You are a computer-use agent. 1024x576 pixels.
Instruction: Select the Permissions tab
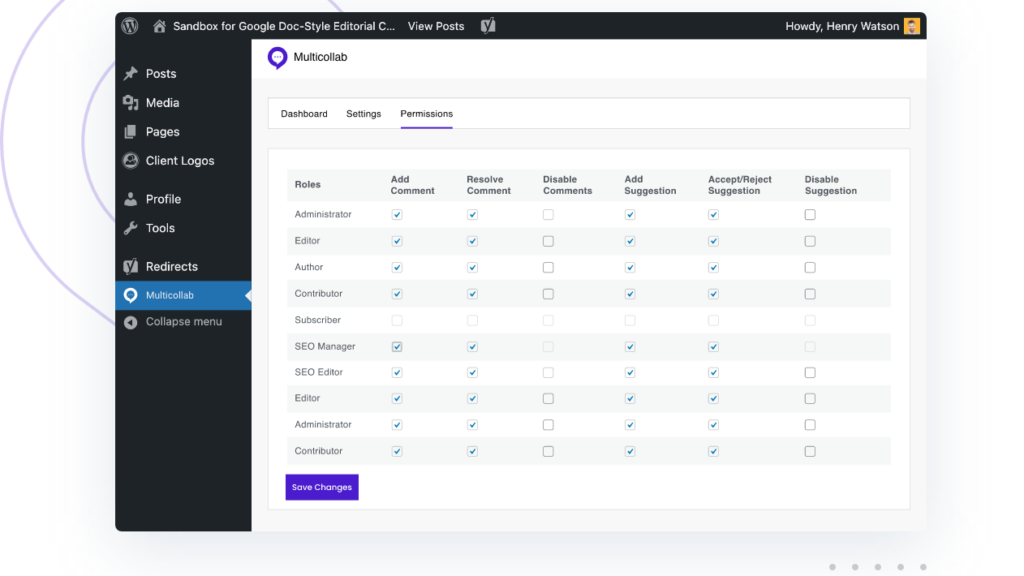point(426,114)
